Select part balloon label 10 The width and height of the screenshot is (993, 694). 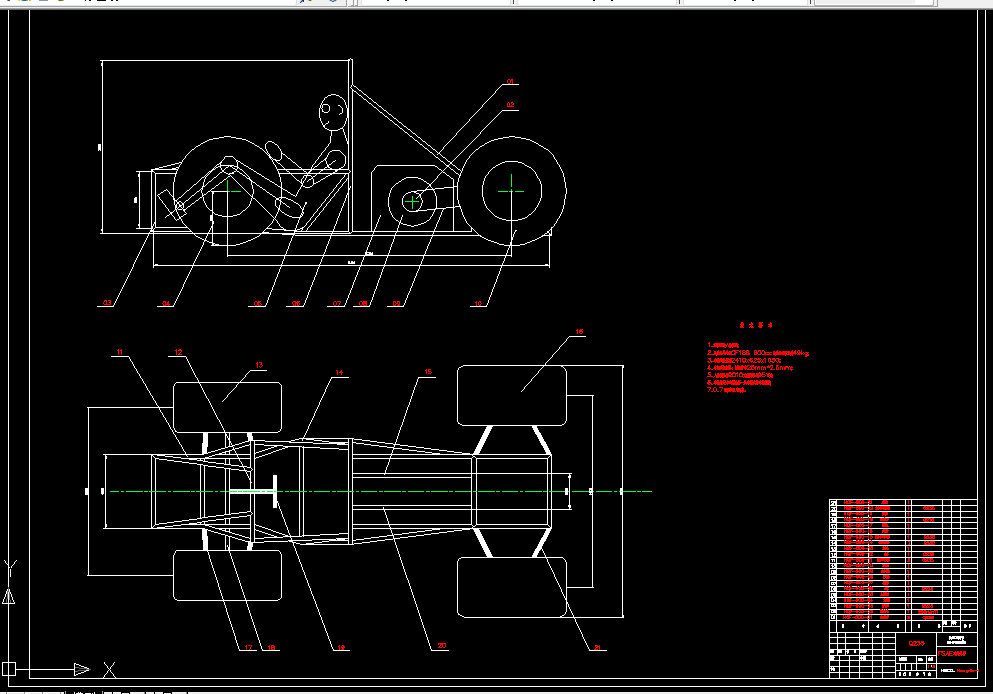tap(478, 304)
